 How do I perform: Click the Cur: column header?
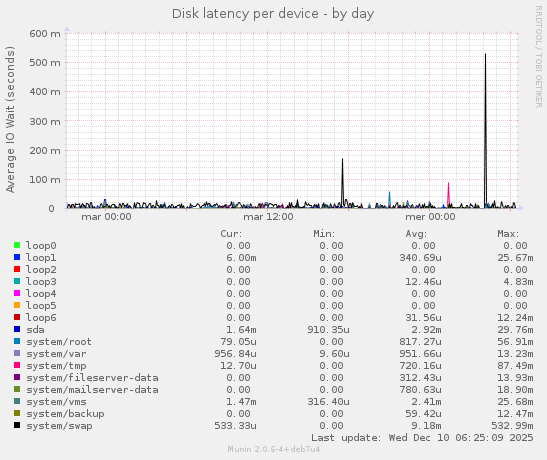pyautogui.click(x=231, y=233)
